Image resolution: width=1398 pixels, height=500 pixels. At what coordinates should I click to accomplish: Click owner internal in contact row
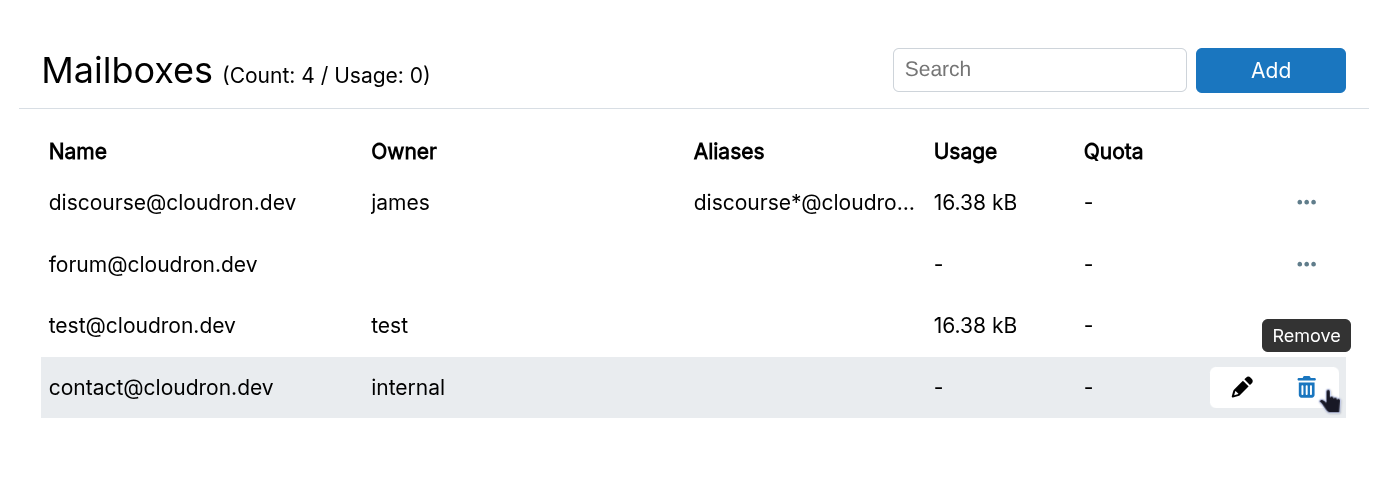(x=408, y=388)
